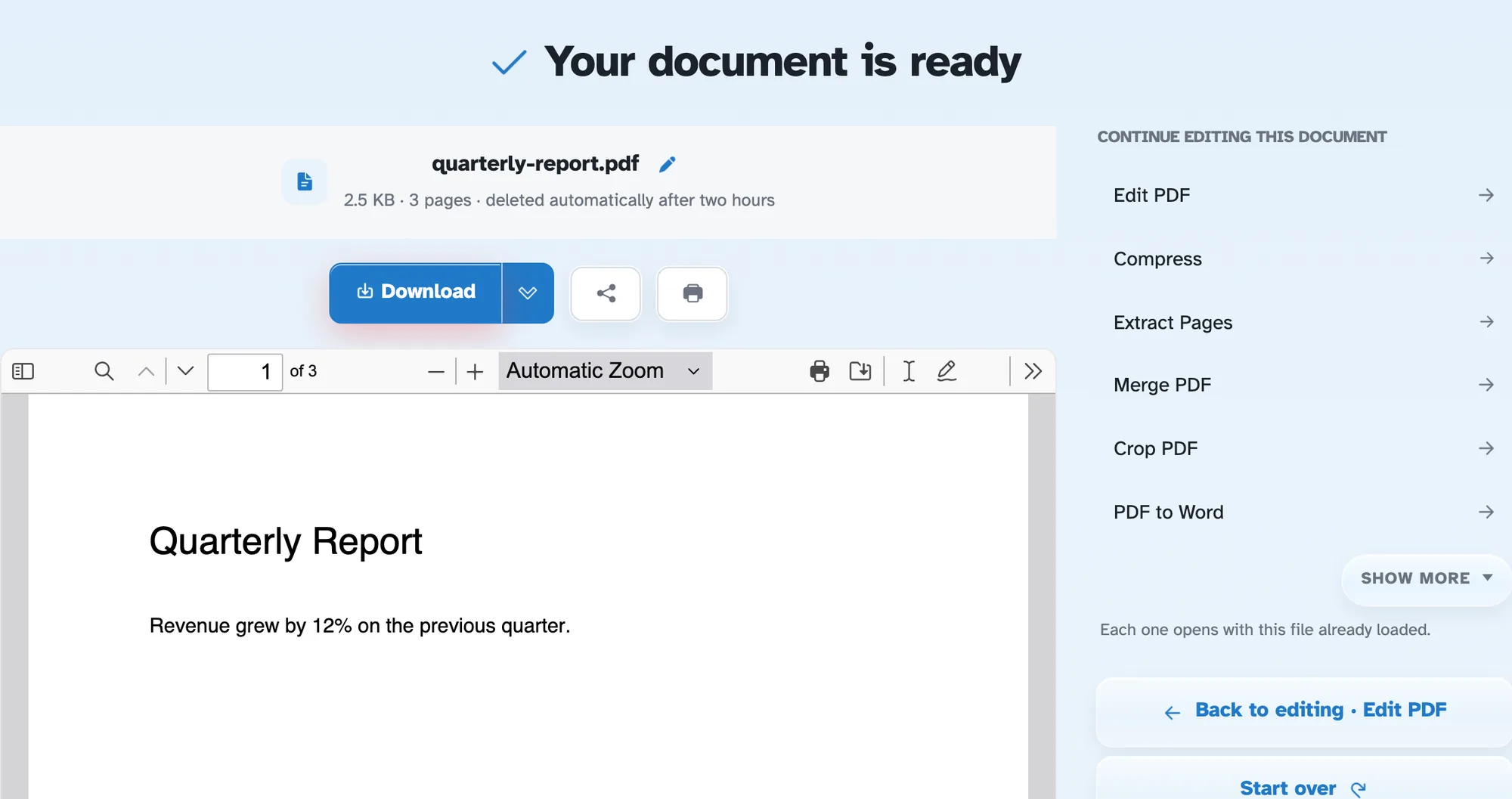Go to previous page arrow
Screen dimensions: 1512x799
pyautogui.click(x=146, y=371)
